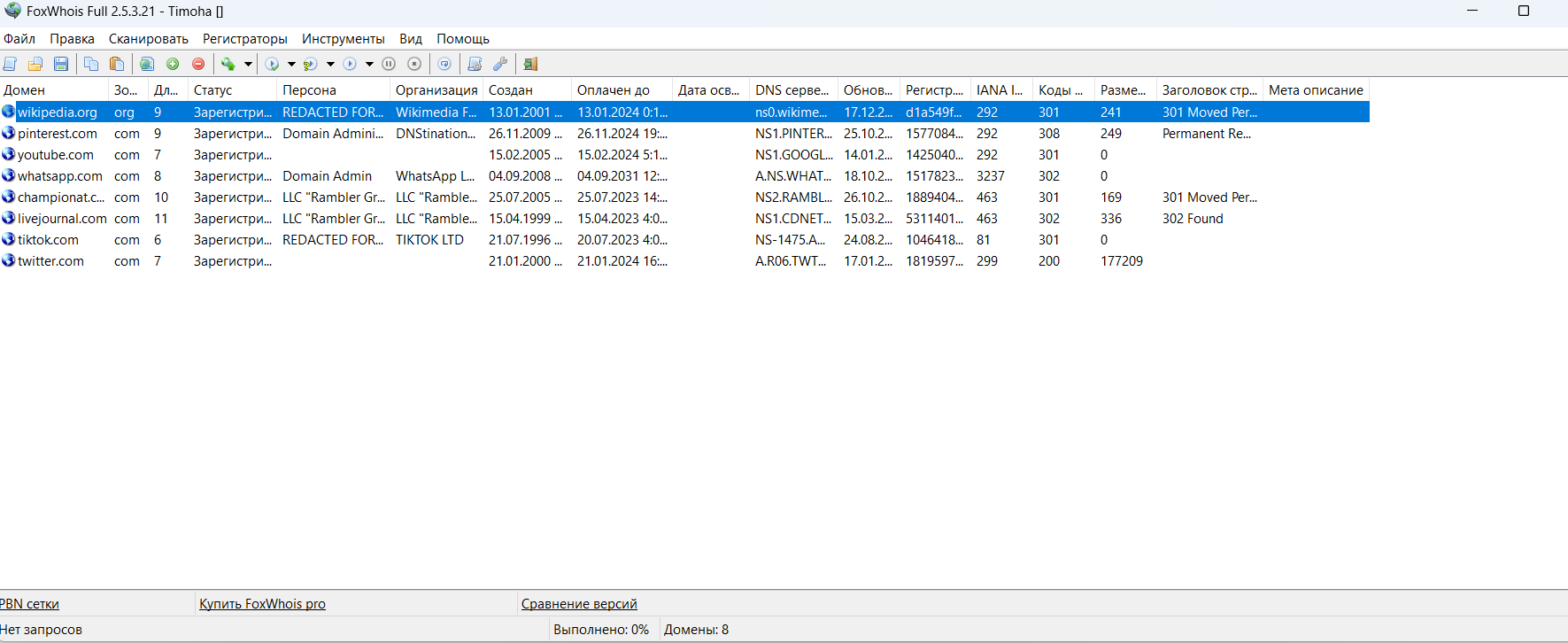Image resolution: width=1568 pixels, height=643 pixels.
Task: Expand the dropdown next to the green arrow globe icon
Action: [248, 64]
